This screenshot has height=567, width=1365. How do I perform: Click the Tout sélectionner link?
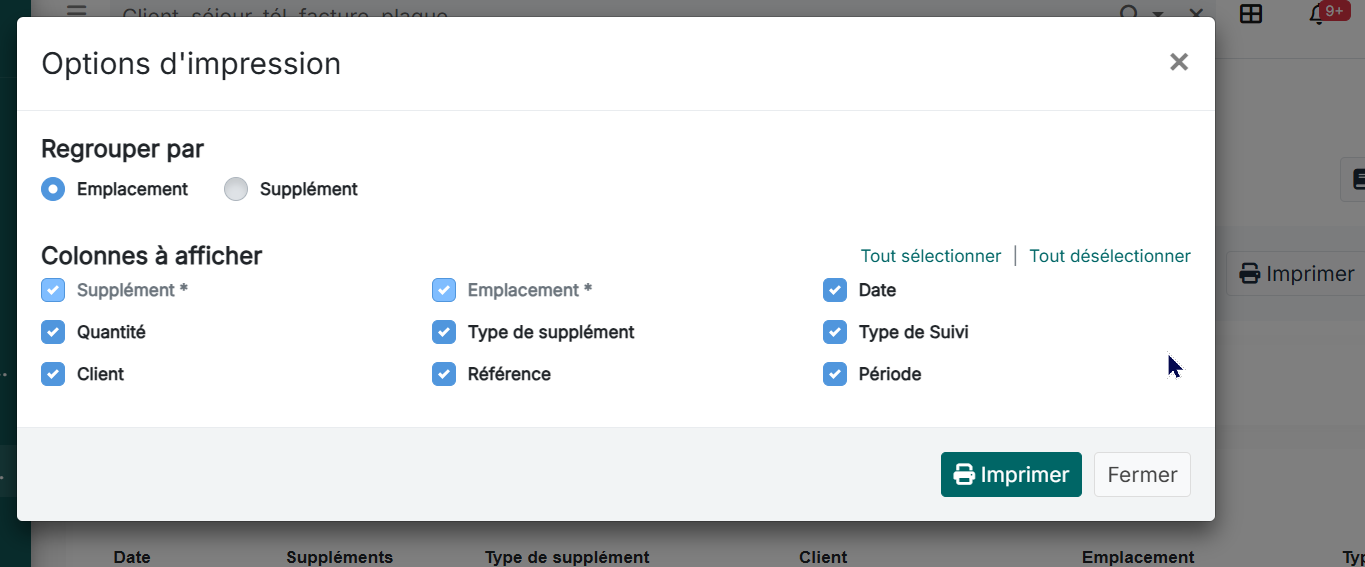point(930,256)
